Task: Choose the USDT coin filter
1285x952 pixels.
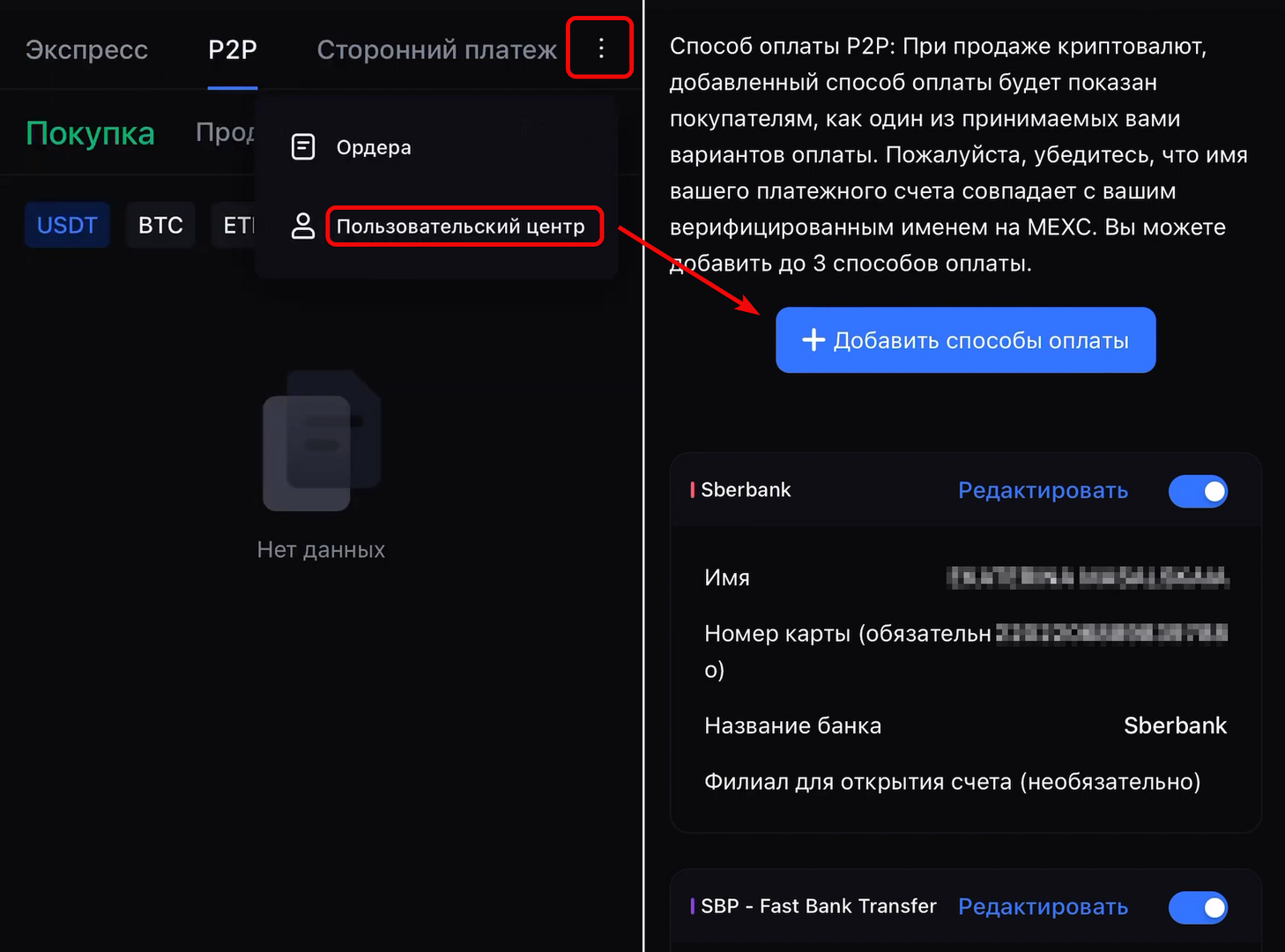Action: 67,226
